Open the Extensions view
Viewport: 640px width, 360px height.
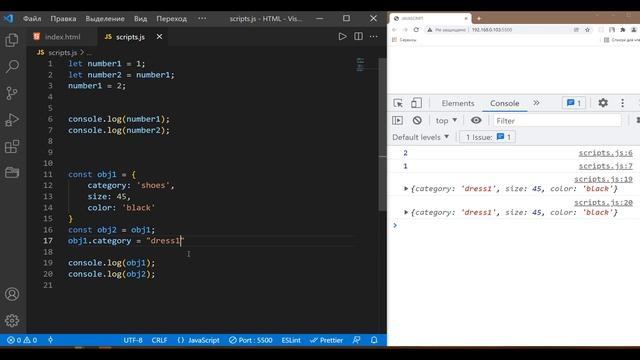(12, 146)
